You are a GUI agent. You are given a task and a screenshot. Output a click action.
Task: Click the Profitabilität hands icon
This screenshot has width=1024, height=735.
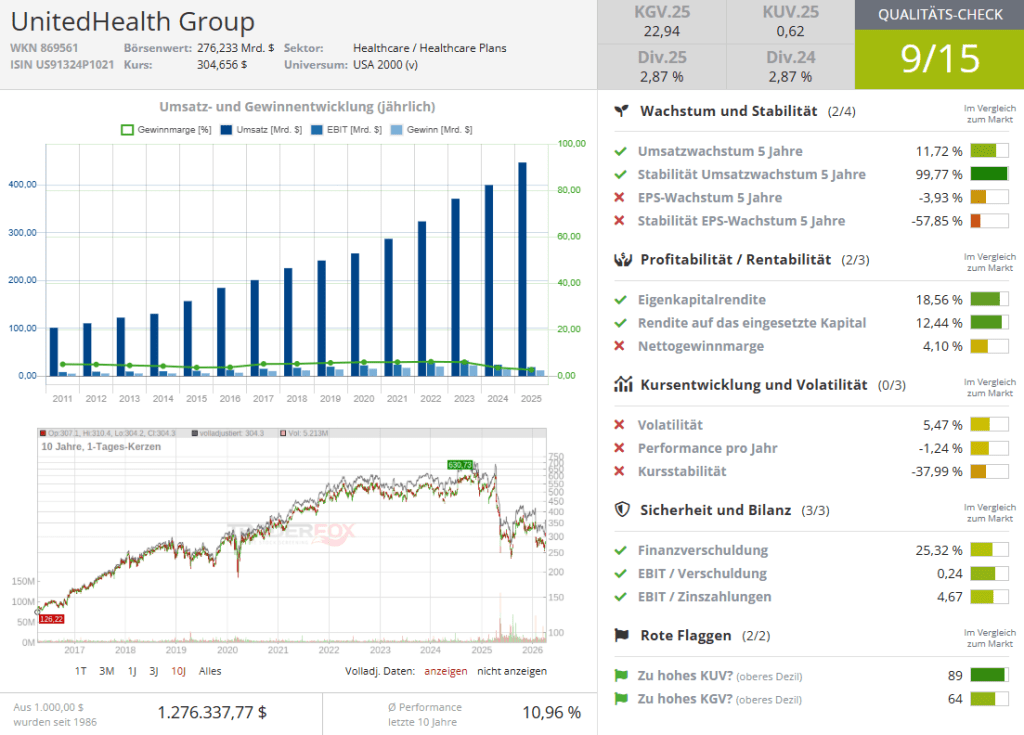point(621,260)
